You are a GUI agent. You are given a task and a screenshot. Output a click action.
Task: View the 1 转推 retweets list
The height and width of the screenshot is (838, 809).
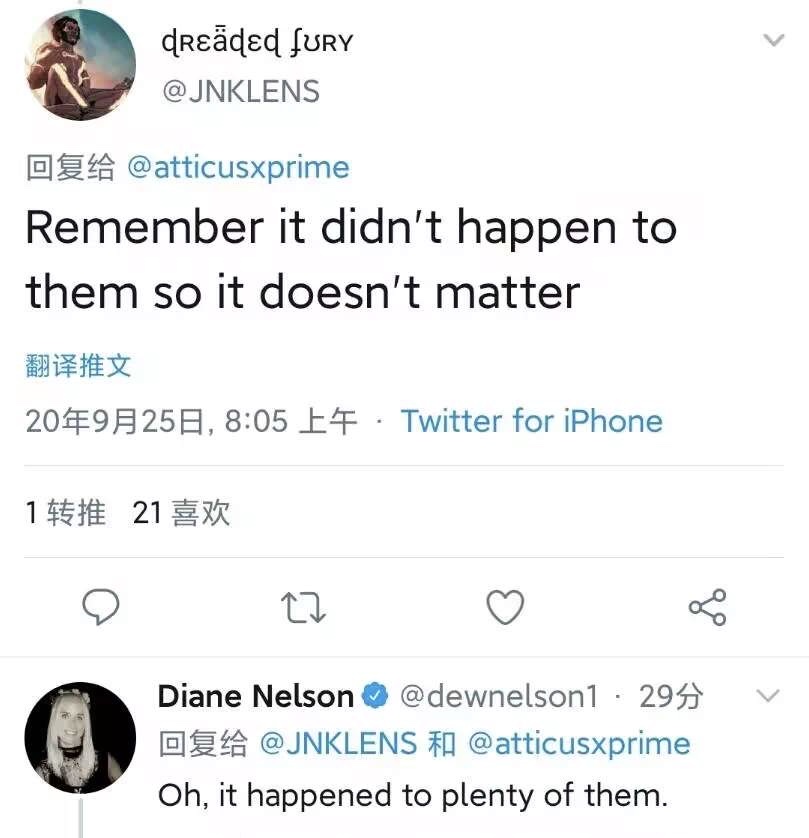pos(65,513)
